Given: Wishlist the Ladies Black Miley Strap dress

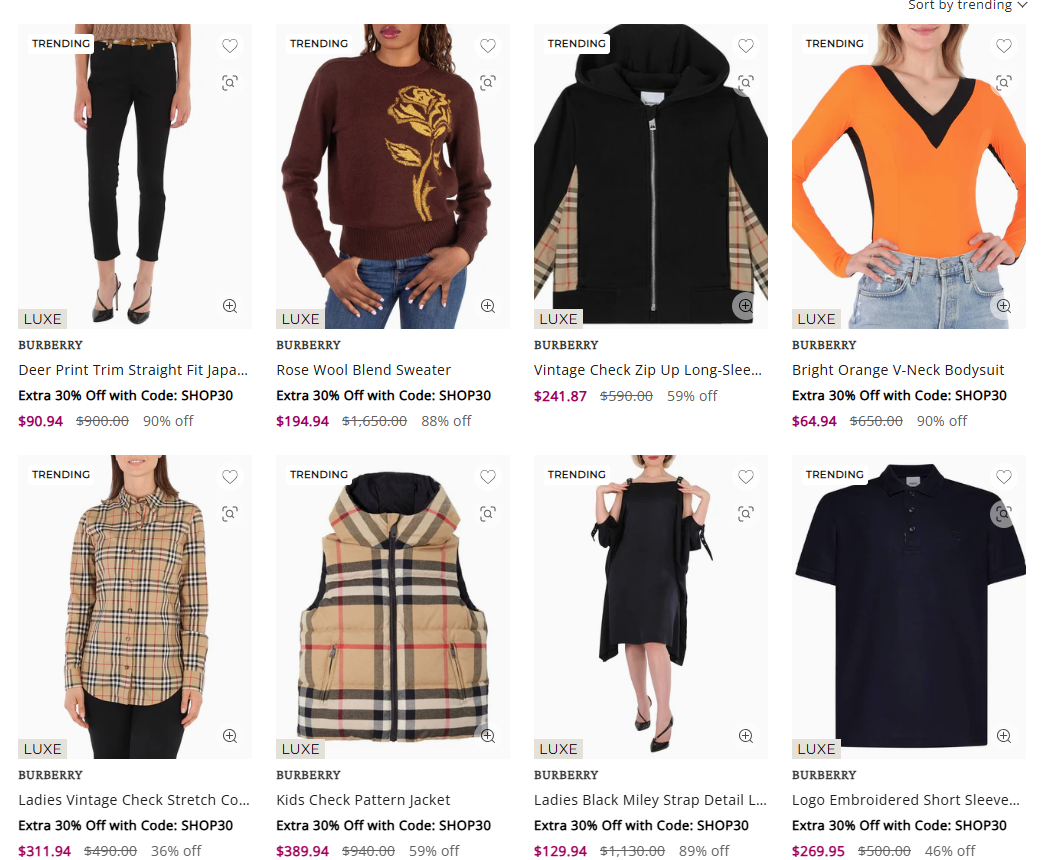Looking at the screenshot, I should (746, 477).
